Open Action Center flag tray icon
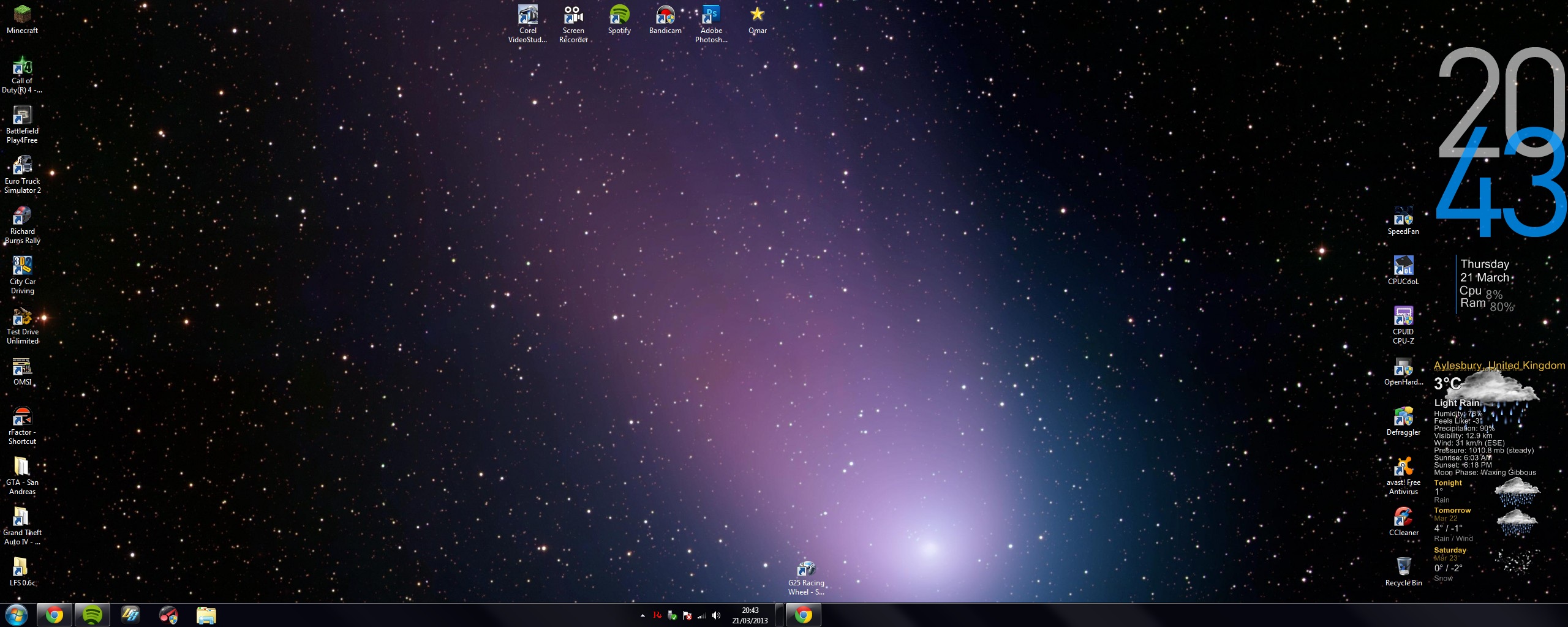This screenshot has height=627, width=1568. point(687,615)
